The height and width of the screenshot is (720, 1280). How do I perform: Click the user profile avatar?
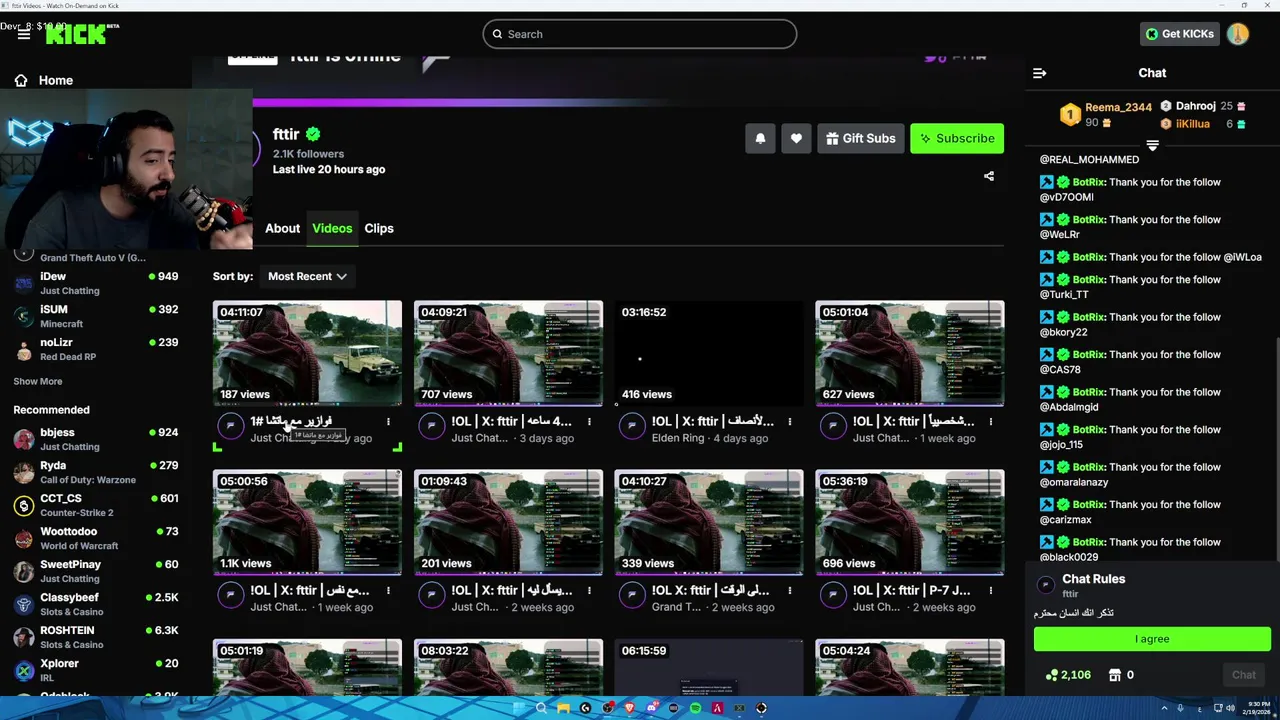pos(1238,34)
